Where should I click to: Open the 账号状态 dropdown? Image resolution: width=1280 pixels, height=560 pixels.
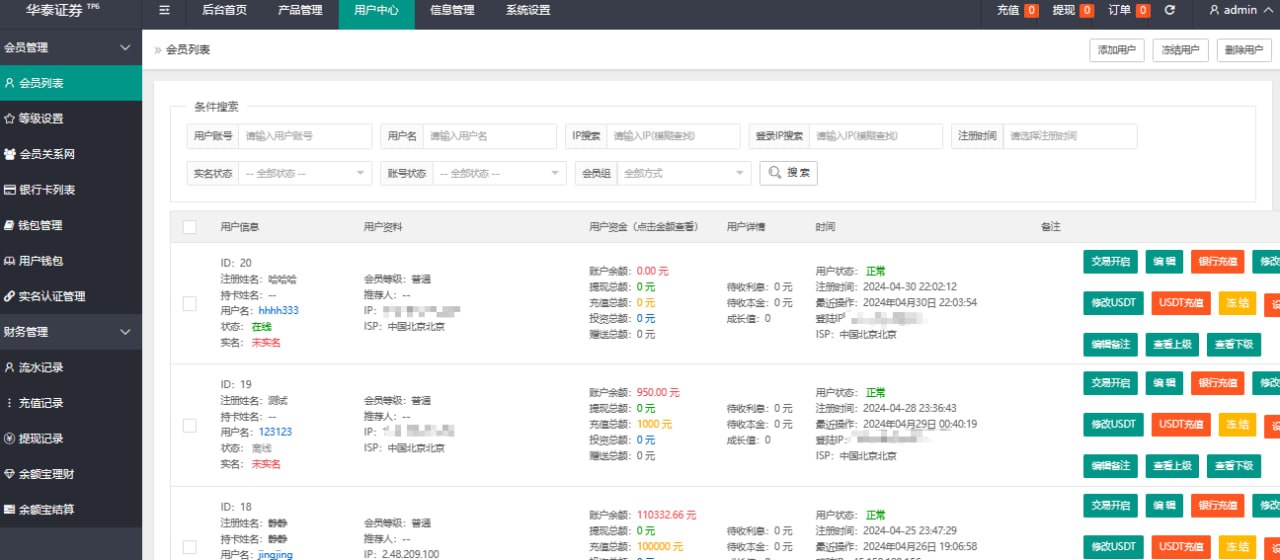(x=500, y=173)
